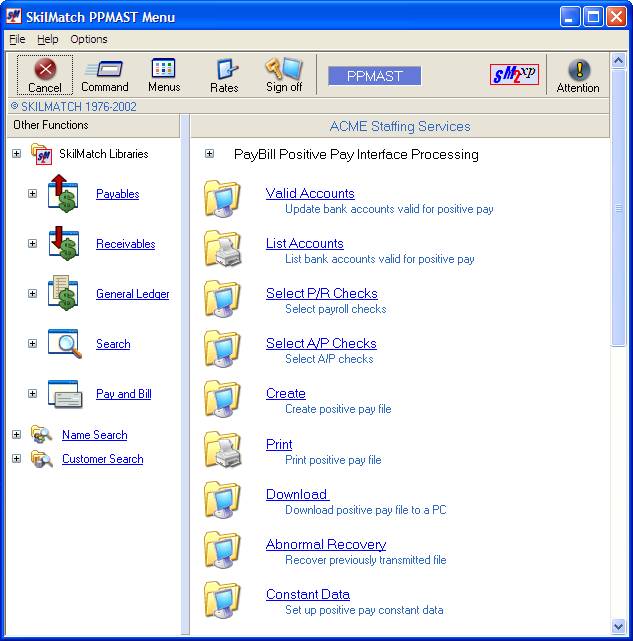Click the Select A/P Checks folder icon

click(x=222, y=349)
